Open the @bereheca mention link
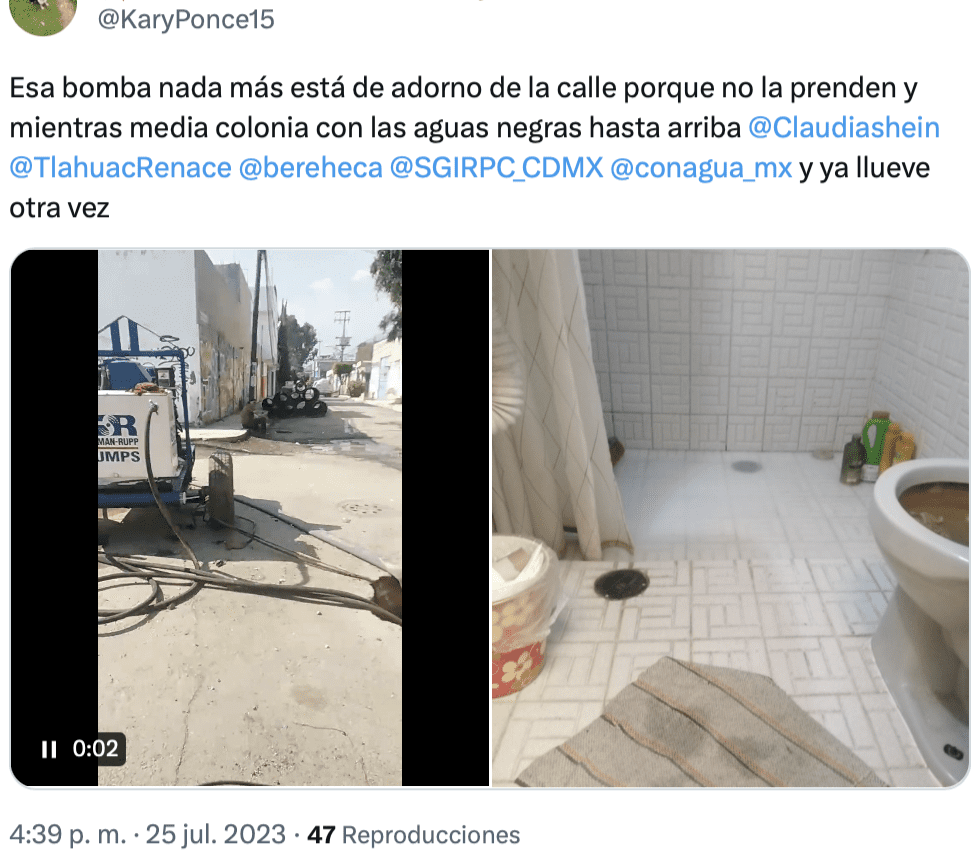Image resolution: width=978 pixels, height=868 pixels. (x=311, y=168)
